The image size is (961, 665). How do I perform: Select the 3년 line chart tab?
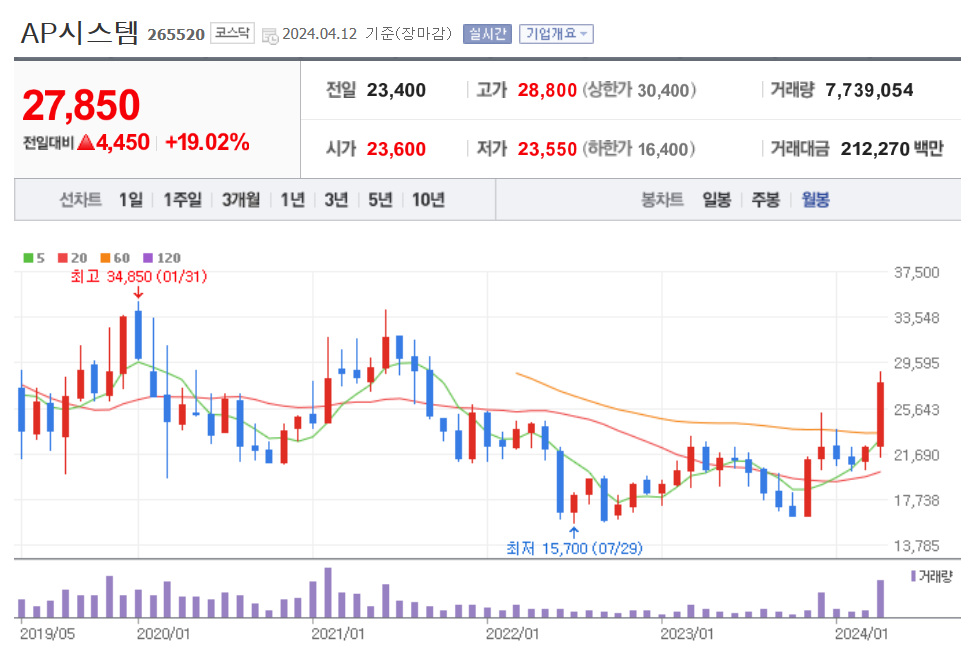tap(336, 200)
